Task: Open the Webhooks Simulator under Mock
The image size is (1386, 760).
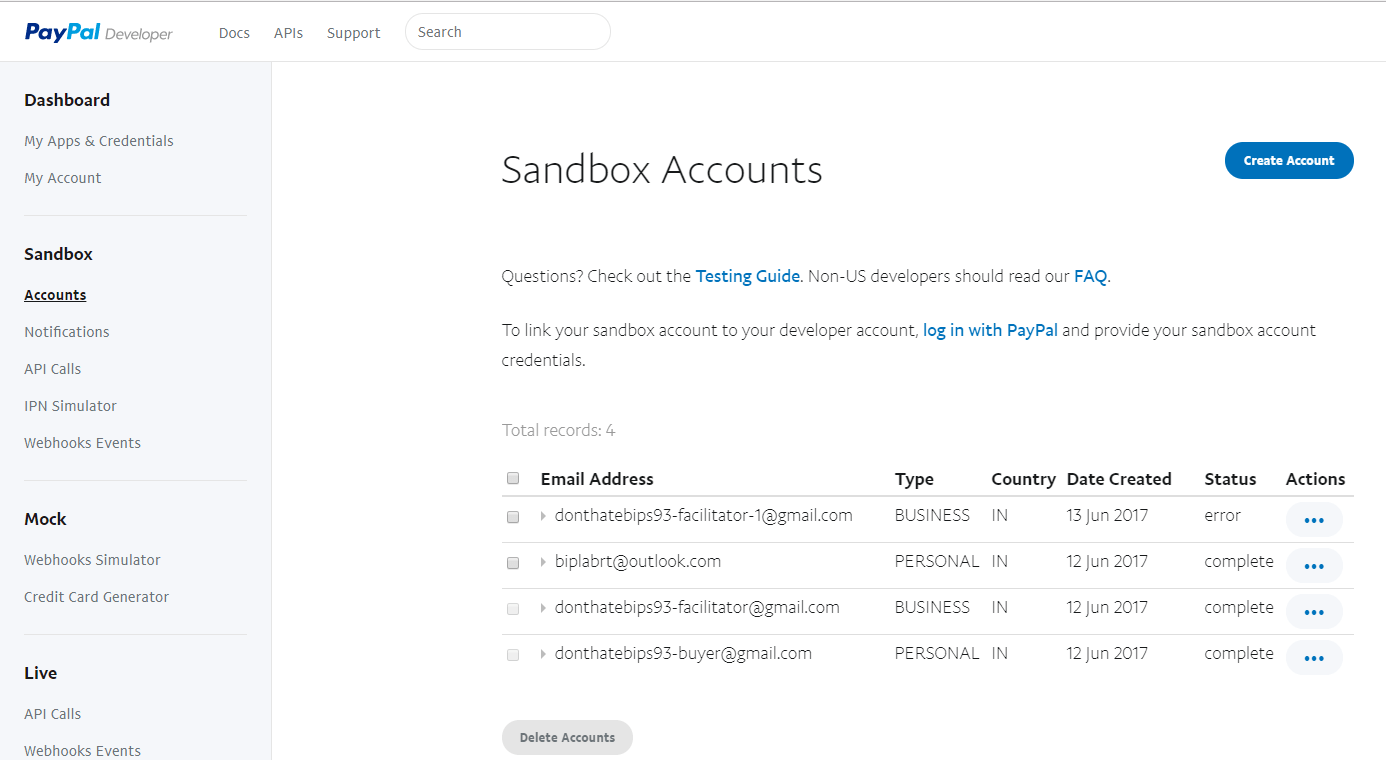Action: coord(92,560)
